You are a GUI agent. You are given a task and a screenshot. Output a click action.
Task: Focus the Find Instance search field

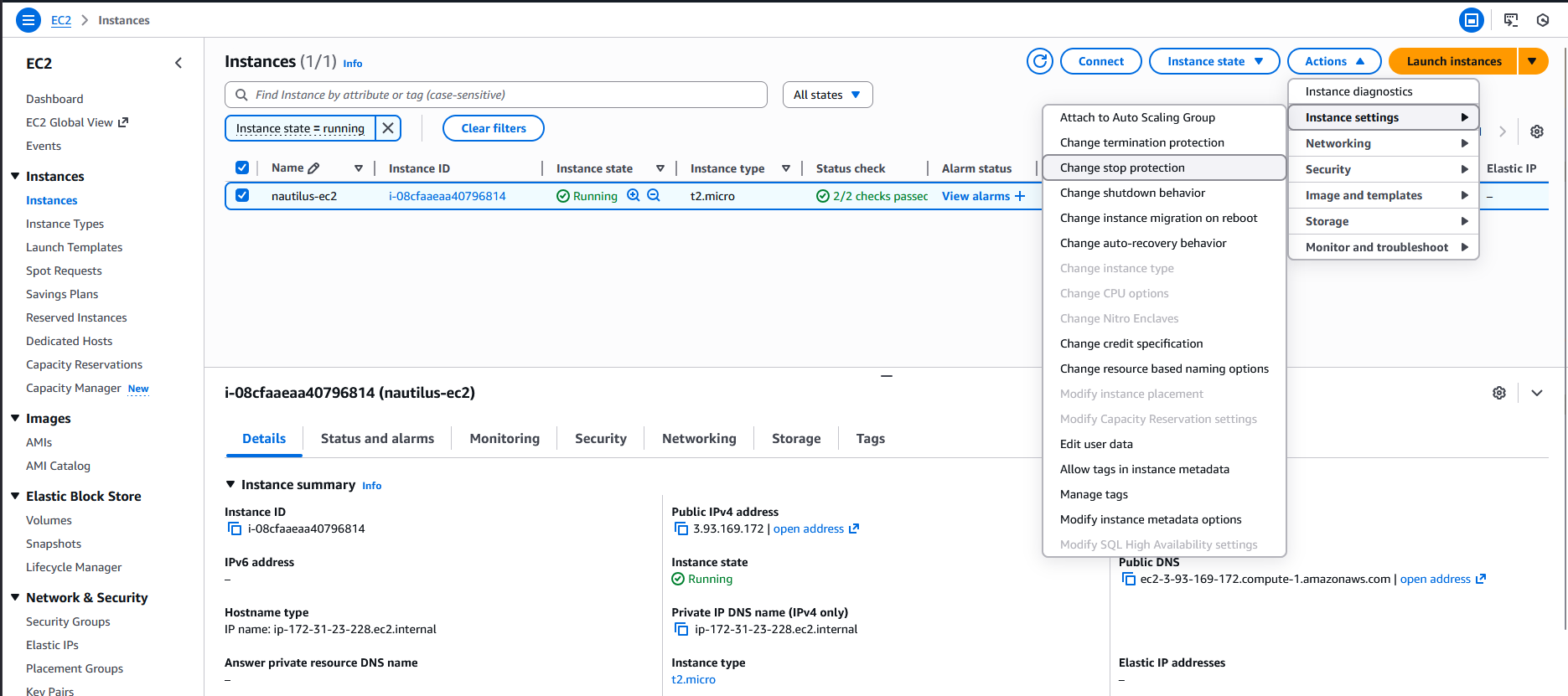(496, 95)
